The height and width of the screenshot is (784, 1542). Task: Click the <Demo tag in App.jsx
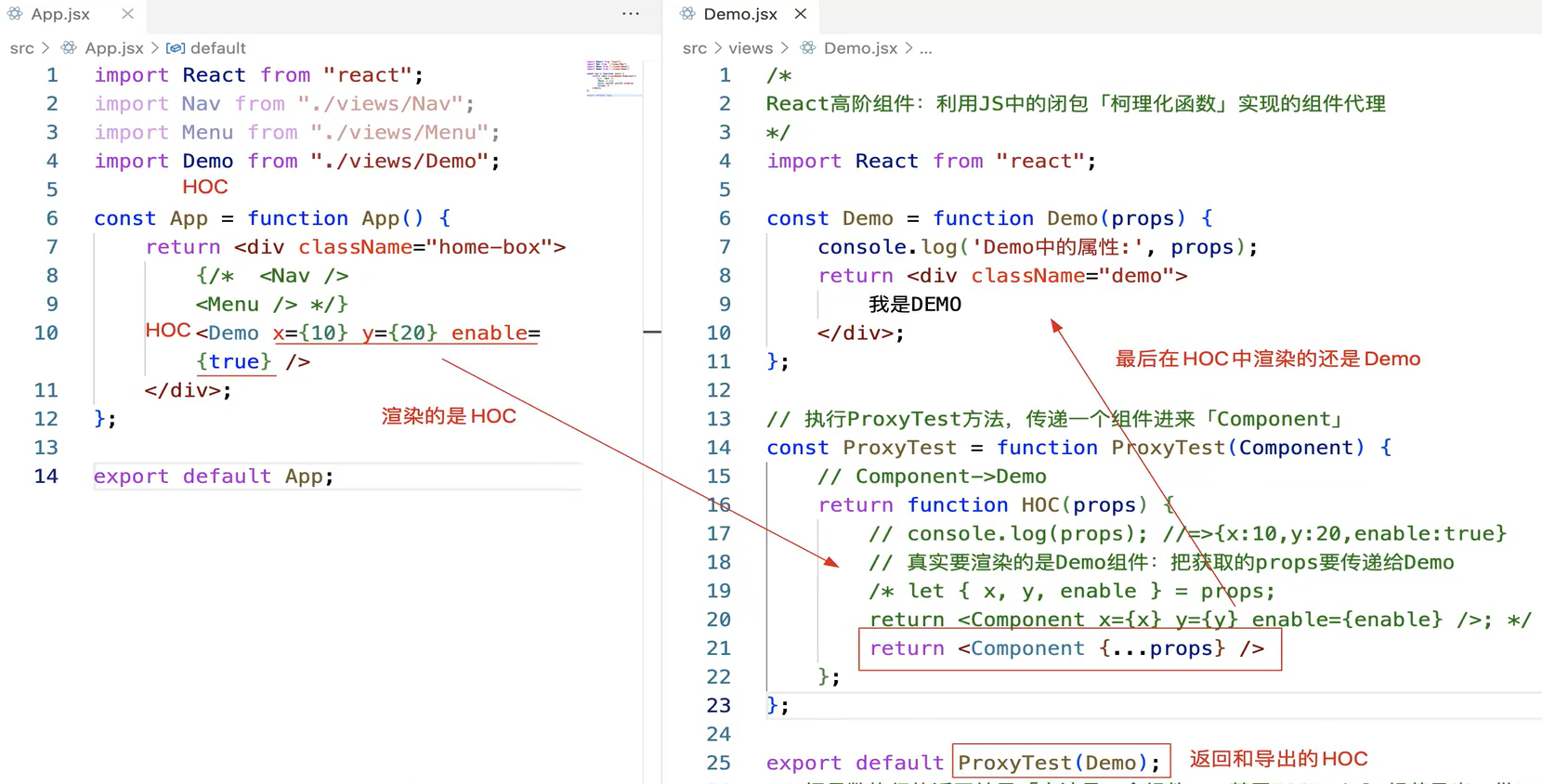(x=227, y=333)
